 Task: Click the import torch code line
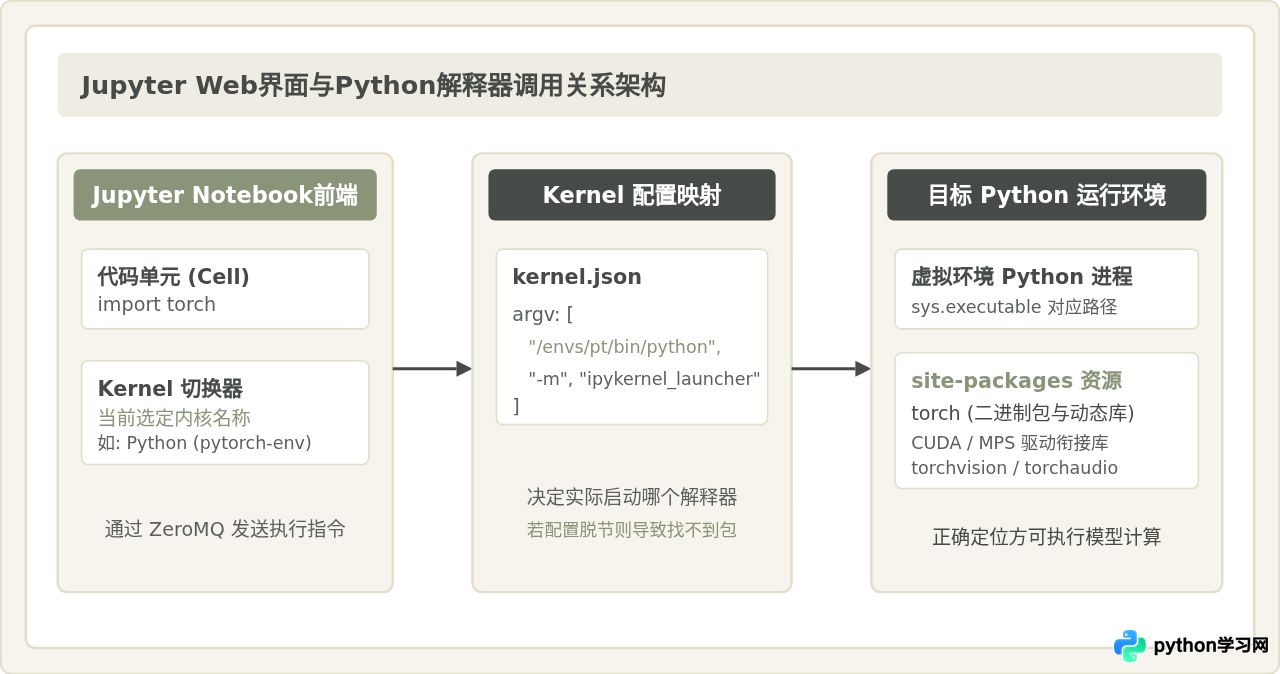(157, 304)
